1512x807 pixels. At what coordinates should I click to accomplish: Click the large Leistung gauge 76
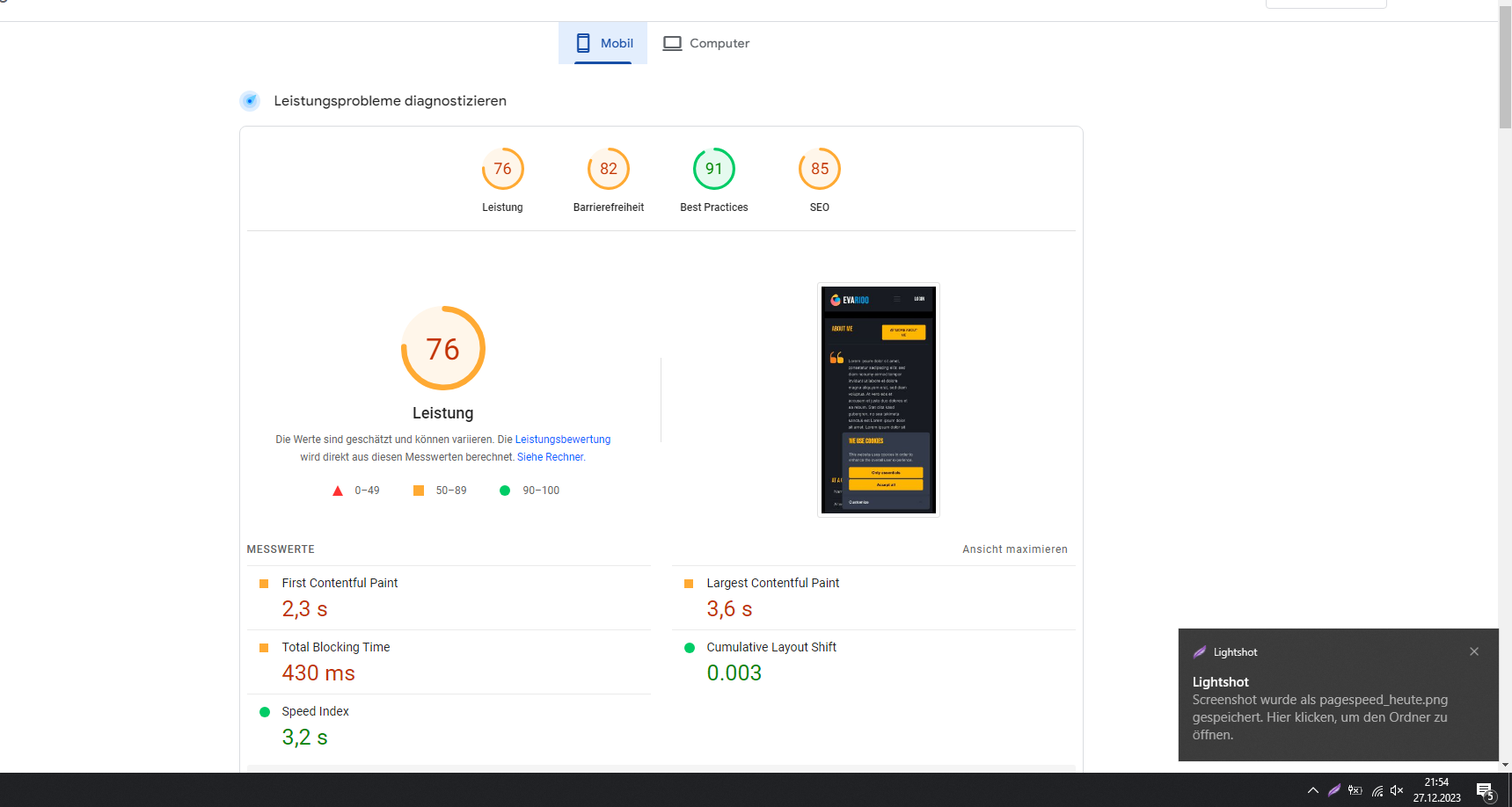pyautogui.click(x=443, y=348)
